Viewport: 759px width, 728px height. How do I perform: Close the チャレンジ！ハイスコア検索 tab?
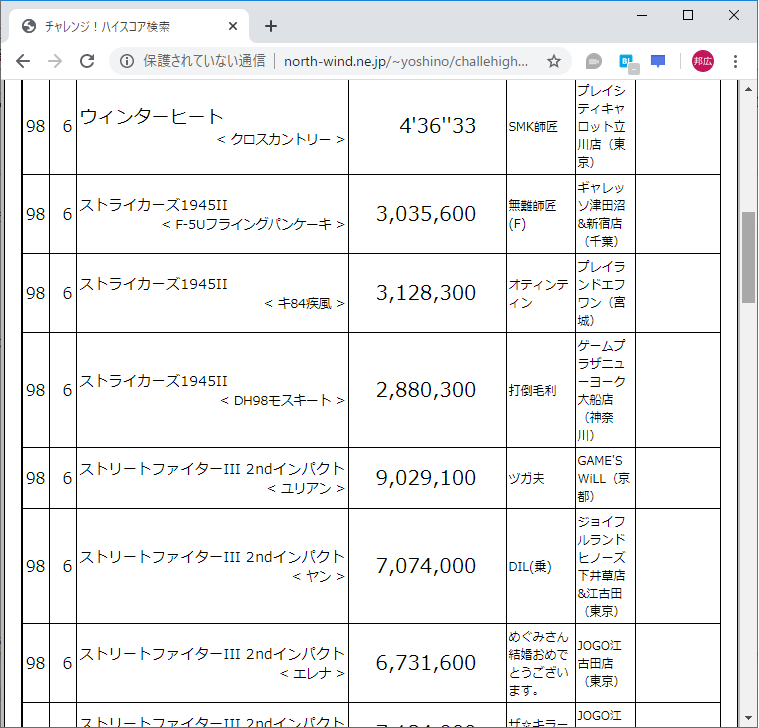click(233, 26)
